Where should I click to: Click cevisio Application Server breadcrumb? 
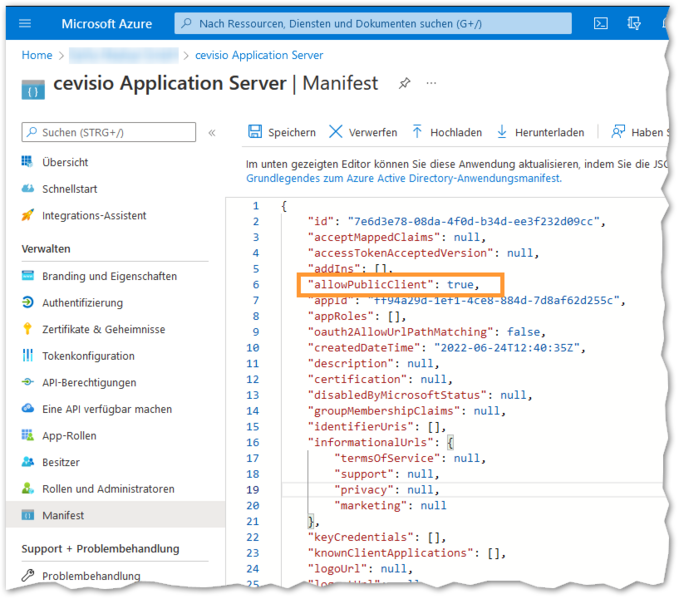(x=259, y=55)
